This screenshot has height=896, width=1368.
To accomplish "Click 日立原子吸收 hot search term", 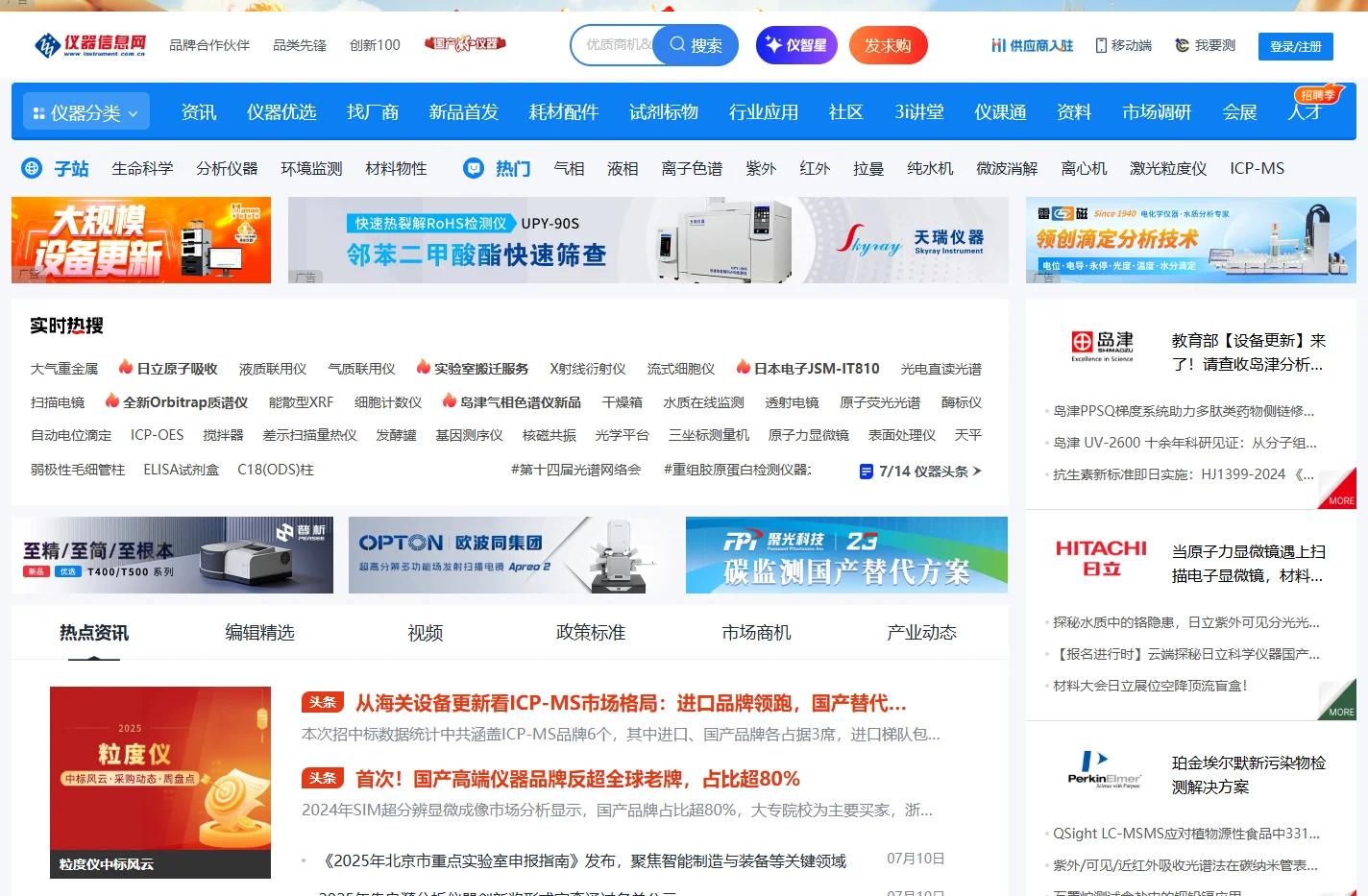I will tap(168, 369).
